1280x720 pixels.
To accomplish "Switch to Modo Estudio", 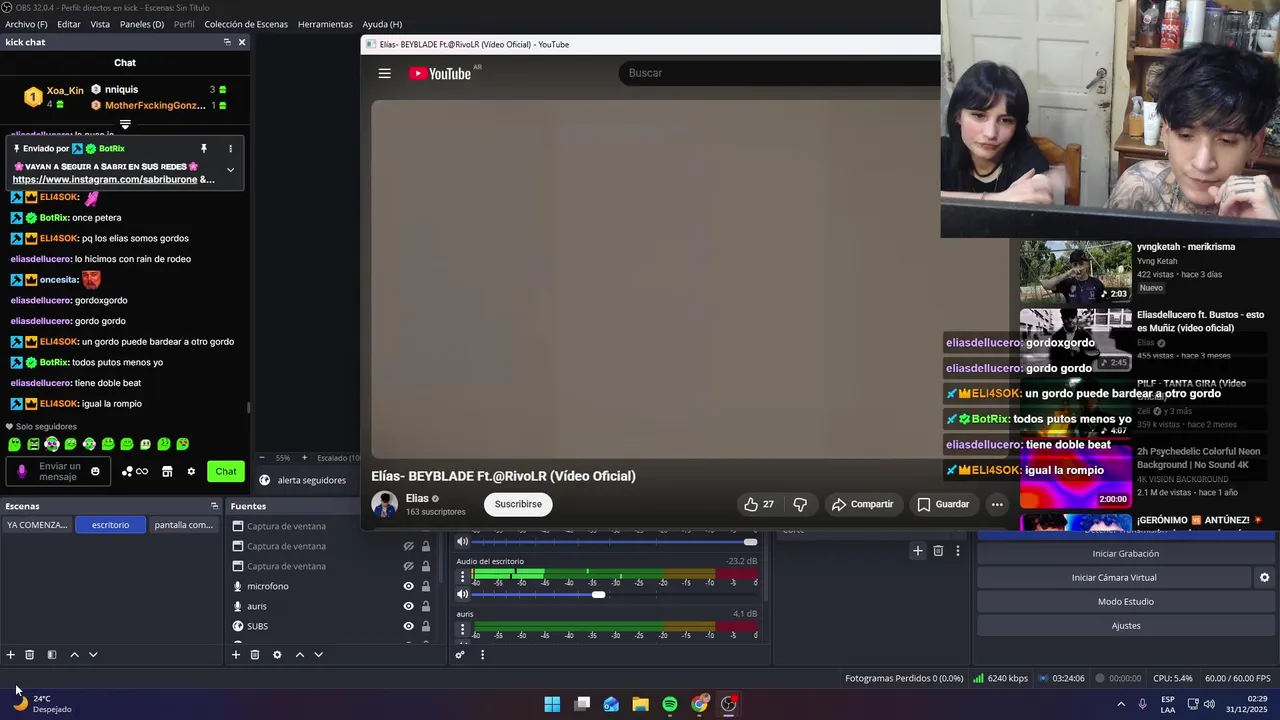I will pyautogui.click(x=1126, y=602).
